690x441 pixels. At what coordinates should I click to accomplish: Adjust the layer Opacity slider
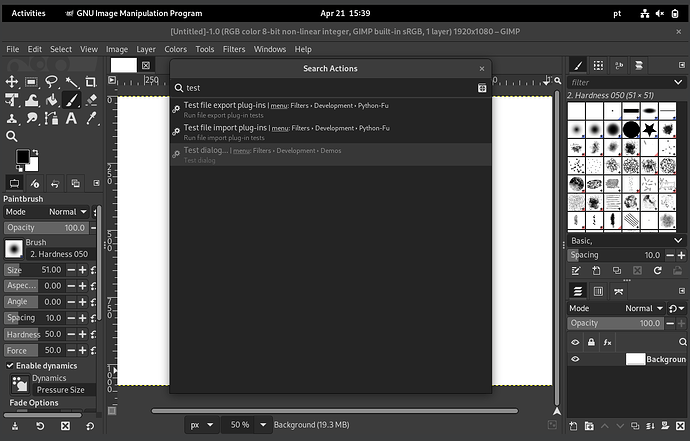615,323
